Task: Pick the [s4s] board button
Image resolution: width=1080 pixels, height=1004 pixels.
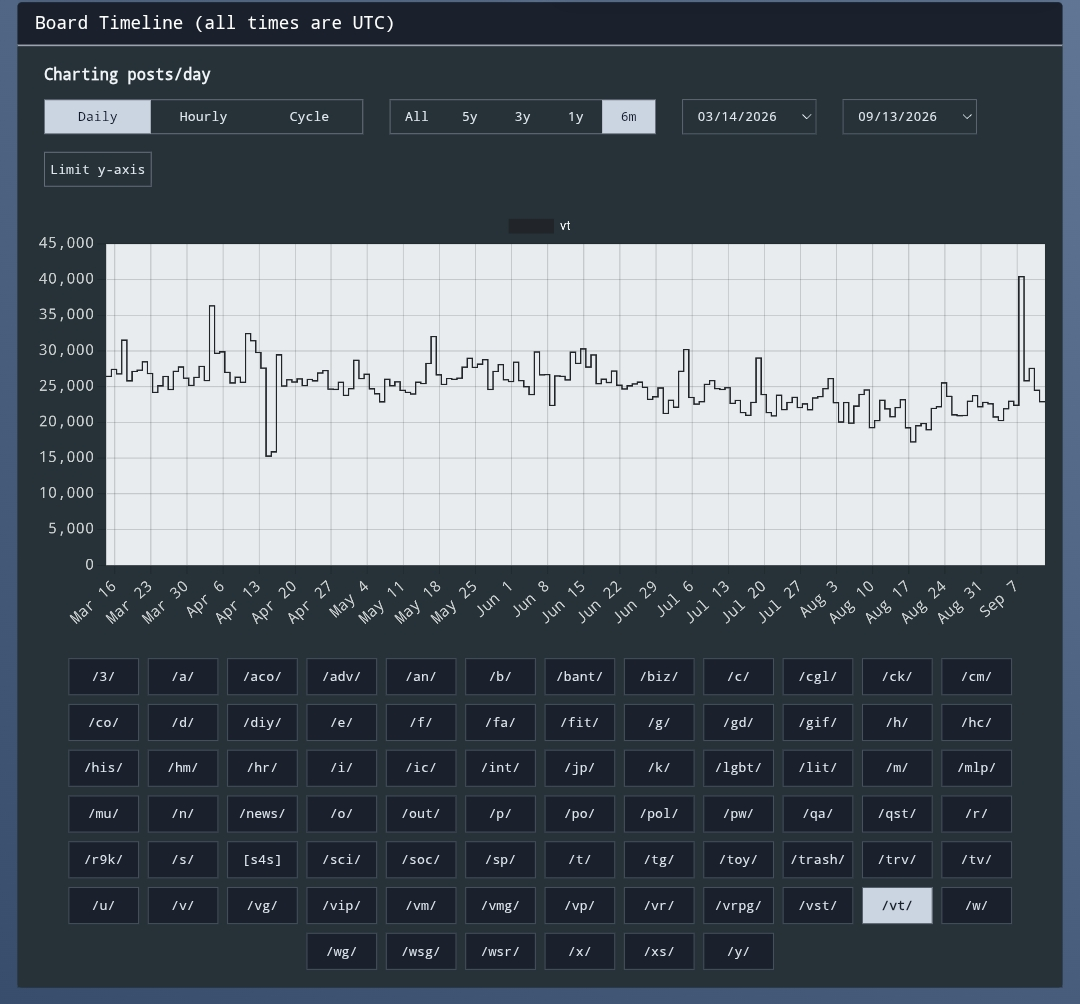Action: point(262,859)
